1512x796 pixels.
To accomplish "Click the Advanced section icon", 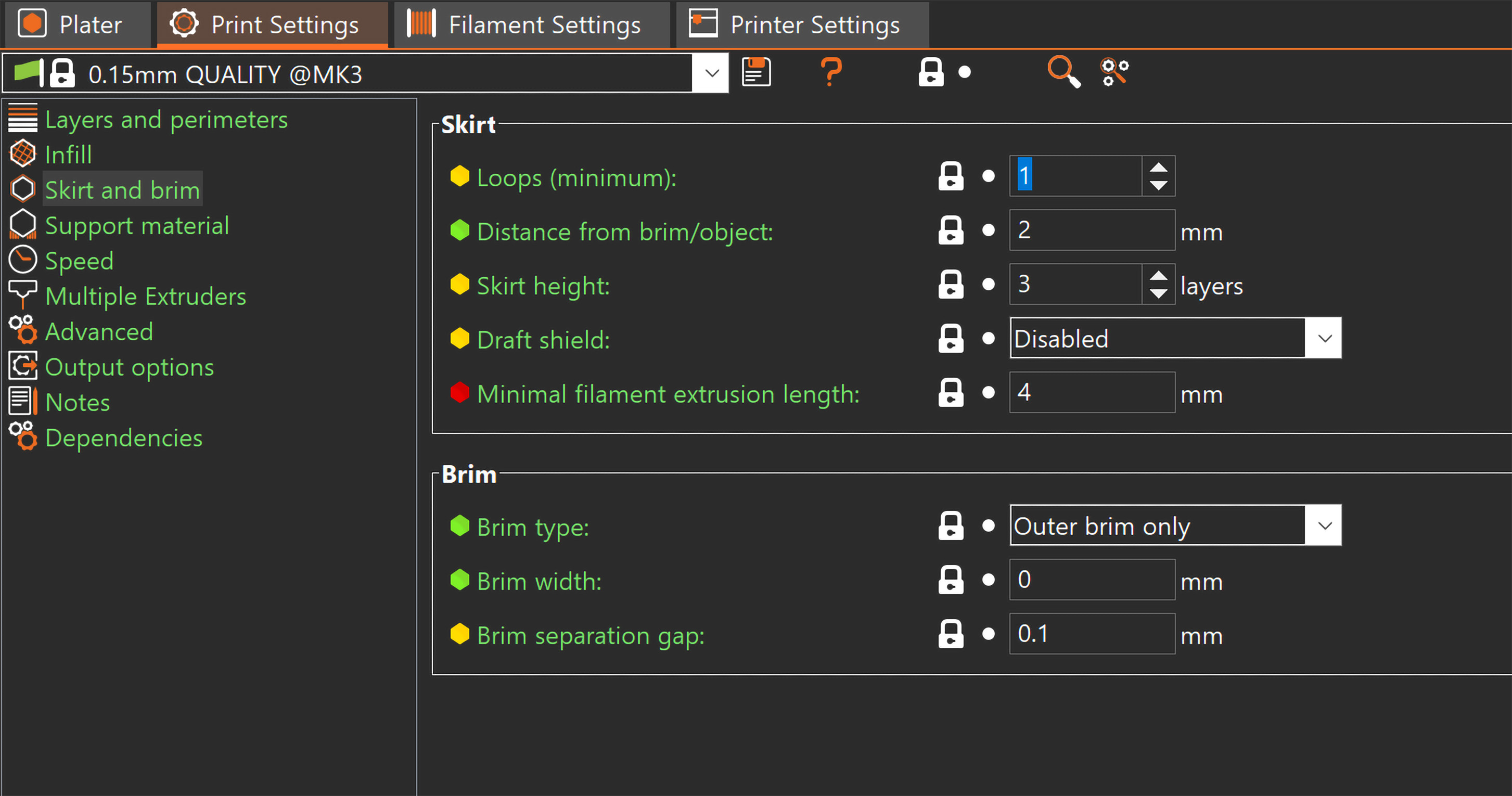I will coord(22,331).
